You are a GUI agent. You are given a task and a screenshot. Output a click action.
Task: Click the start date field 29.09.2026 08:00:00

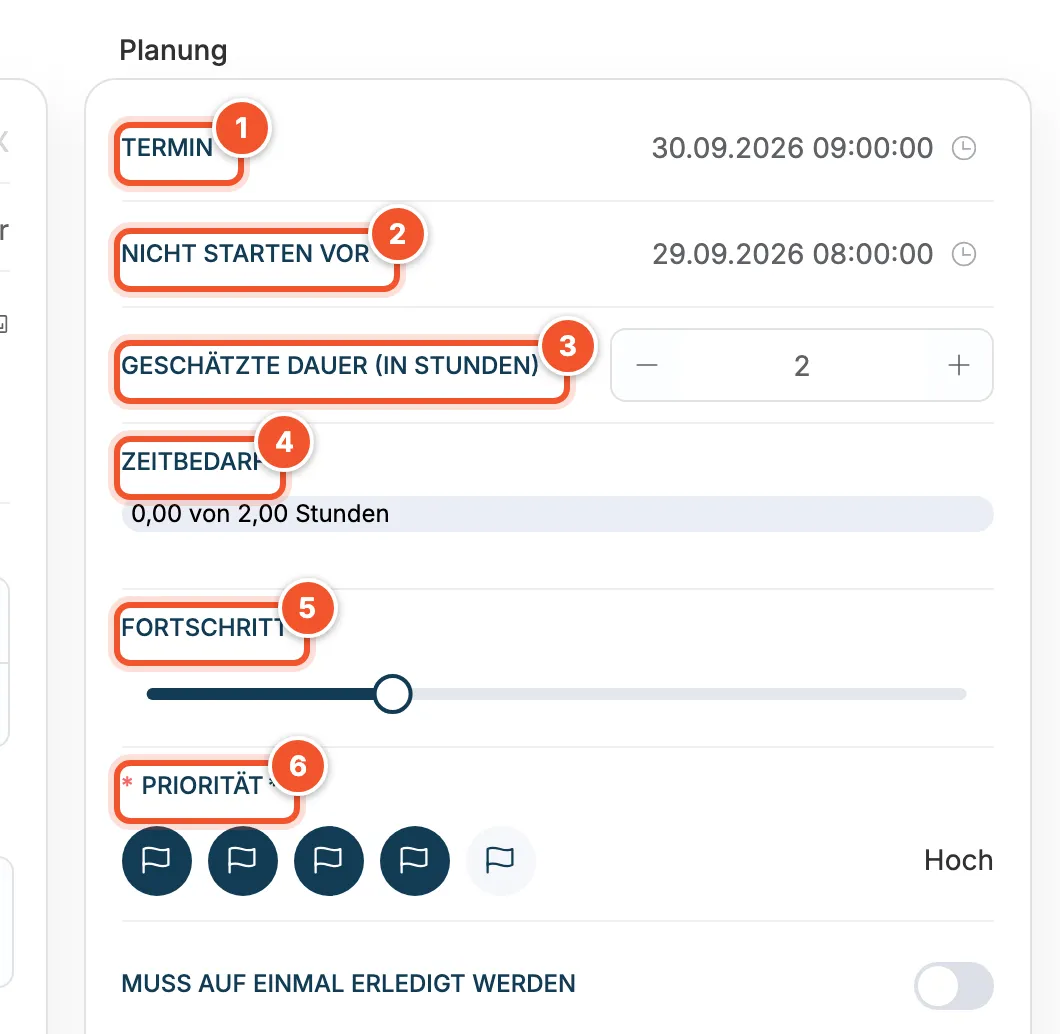[x=792, y=254]
